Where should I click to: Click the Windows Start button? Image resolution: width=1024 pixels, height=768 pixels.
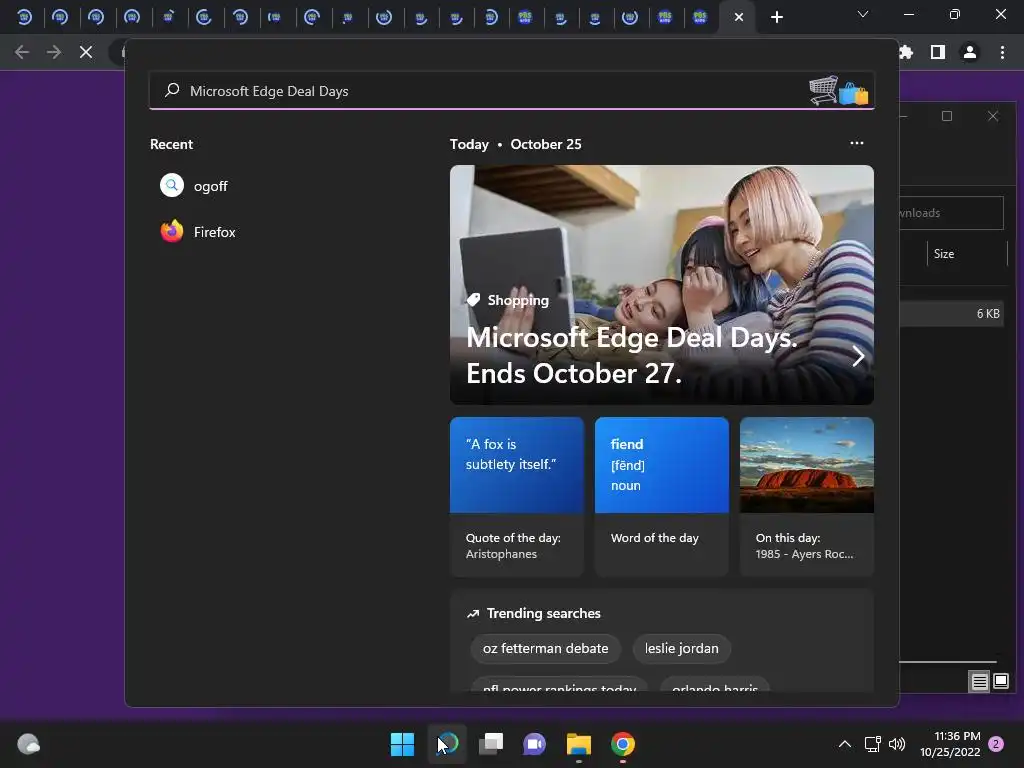click(x=402, y=744)
